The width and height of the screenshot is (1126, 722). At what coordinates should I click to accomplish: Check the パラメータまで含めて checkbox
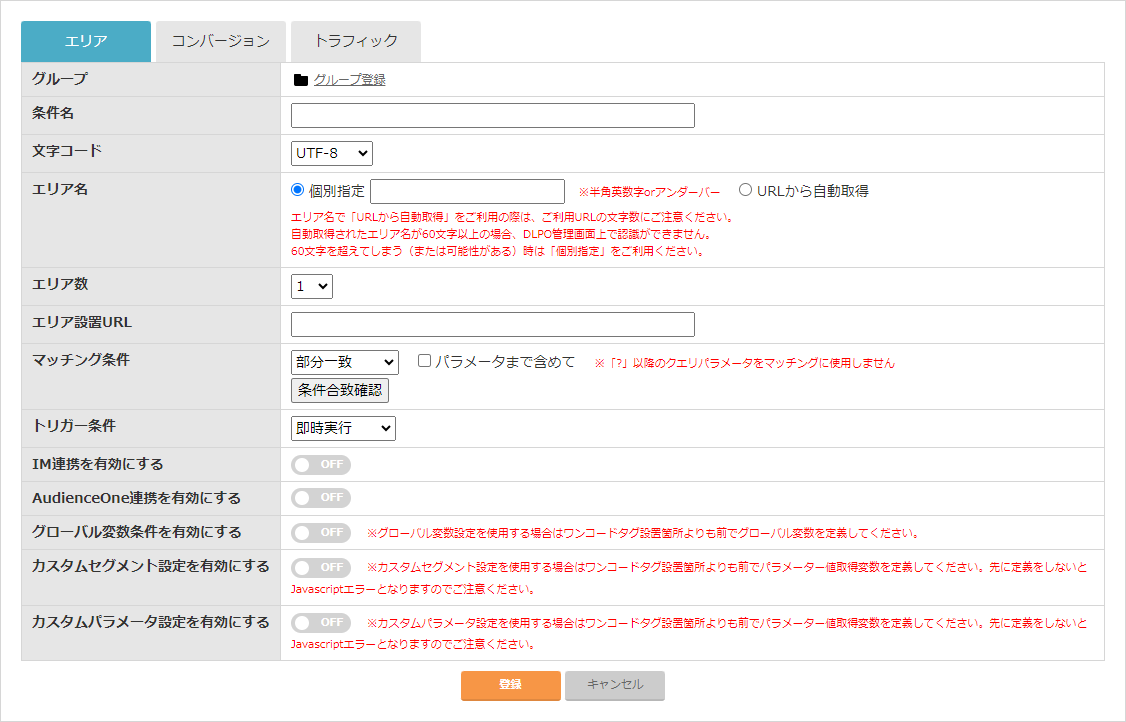pos(424,361)
